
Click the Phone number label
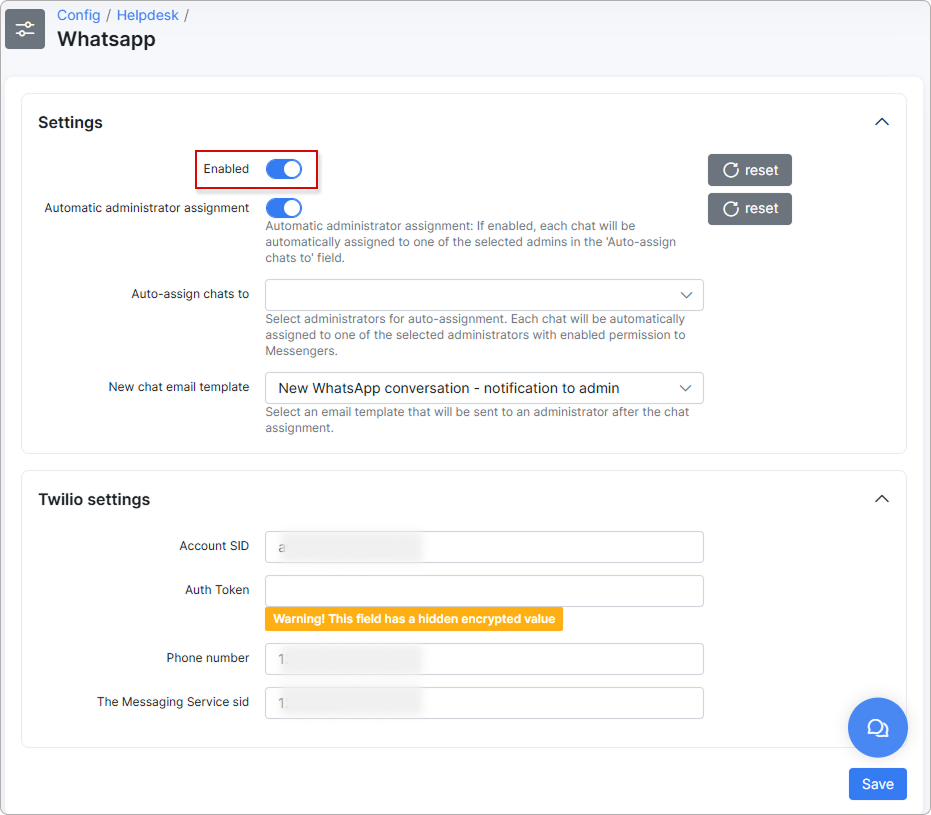[x=208, y=658]
